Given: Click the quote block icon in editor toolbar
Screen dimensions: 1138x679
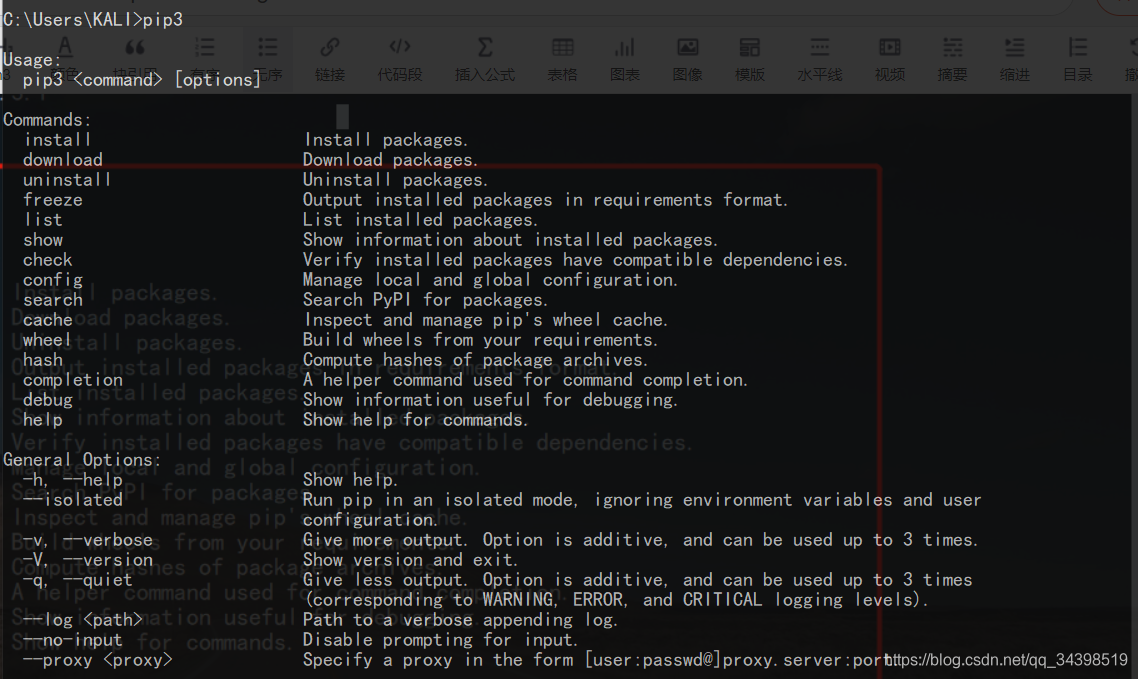Looking at the screenshot, I should pos(135,48).
